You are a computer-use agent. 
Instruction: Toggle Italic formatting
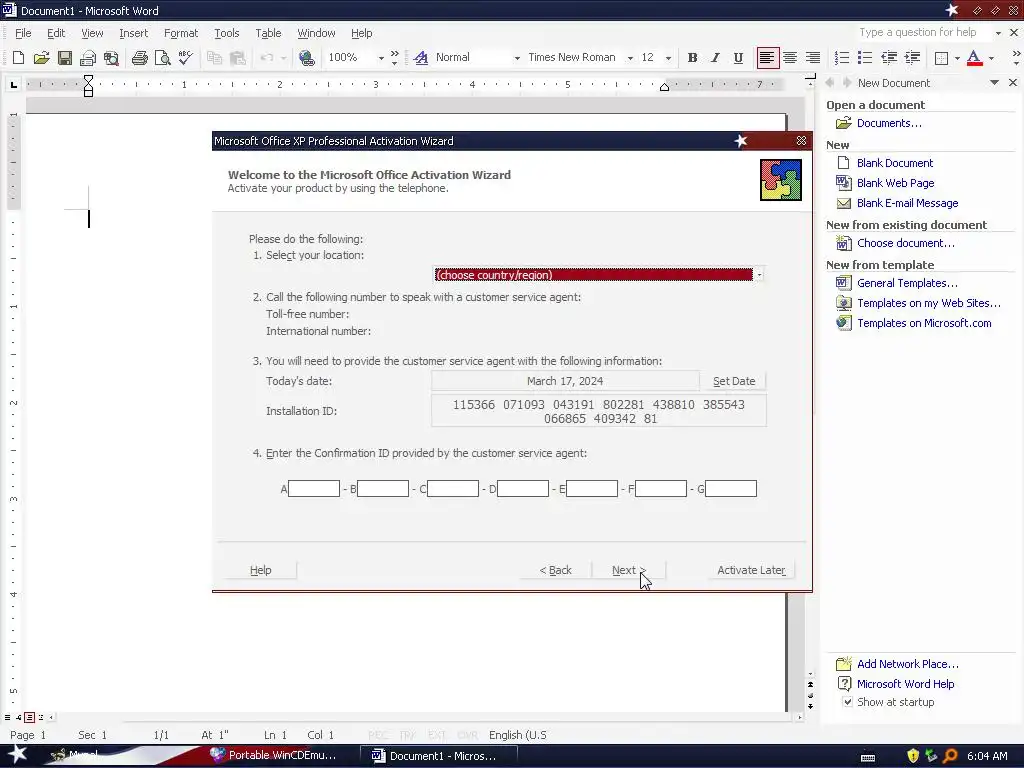[715, 58]
